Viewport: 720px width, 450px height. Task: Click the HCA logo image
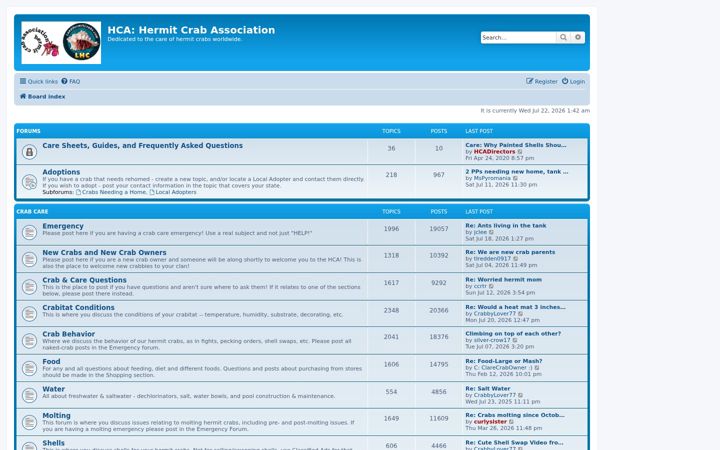61,43
